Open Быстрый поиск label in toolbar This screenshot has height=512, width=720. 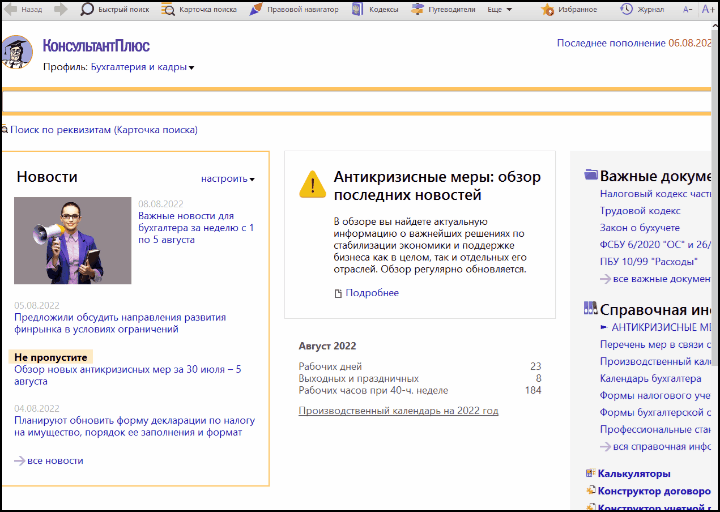point(124,9)
